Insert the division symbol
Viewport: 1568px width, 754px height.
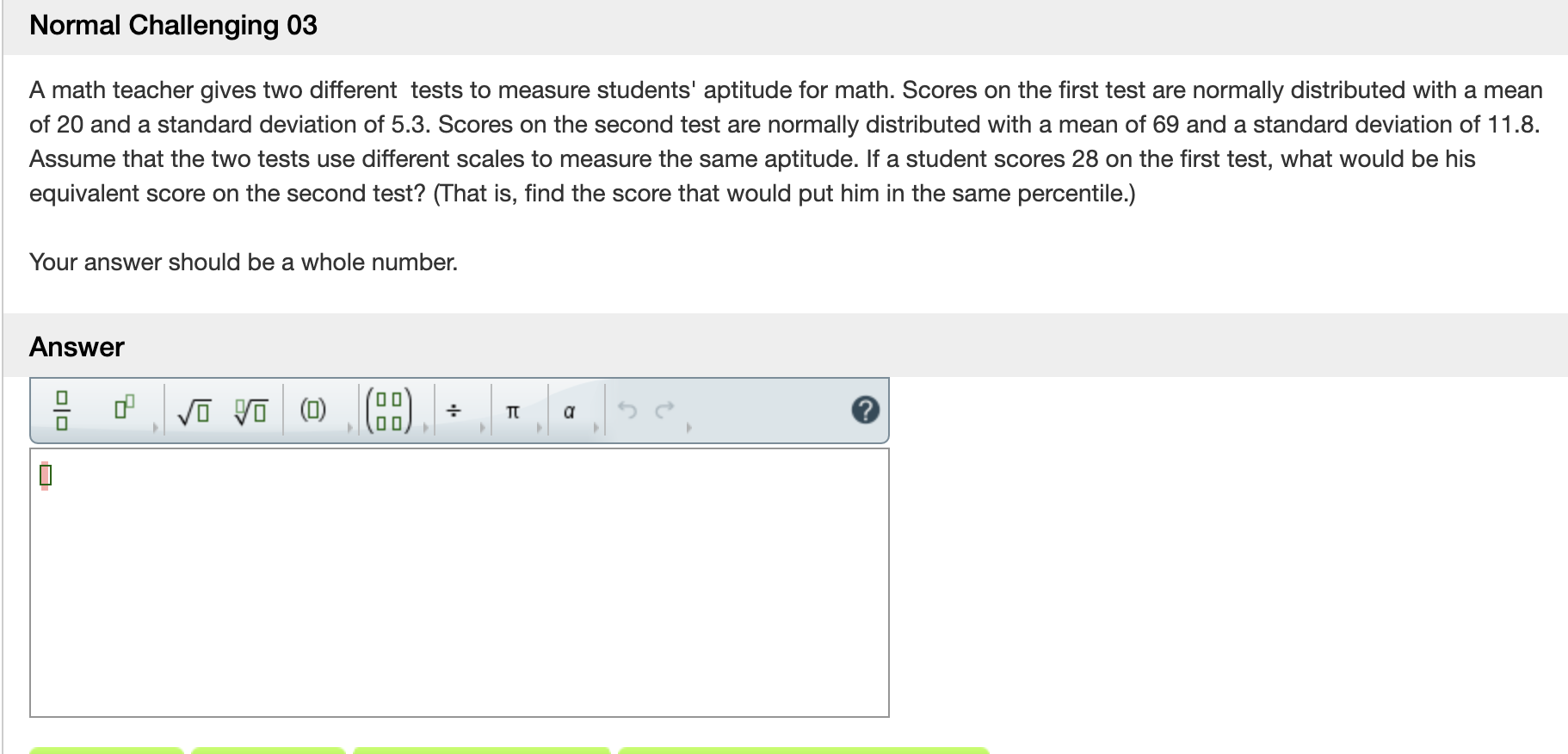(x=453, y=411)
